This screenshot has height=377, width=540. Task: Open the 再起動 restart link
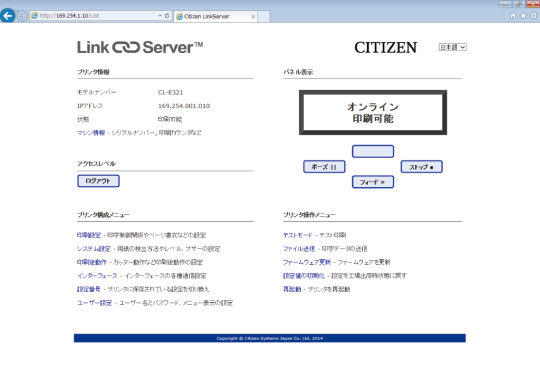pos(292,289)
